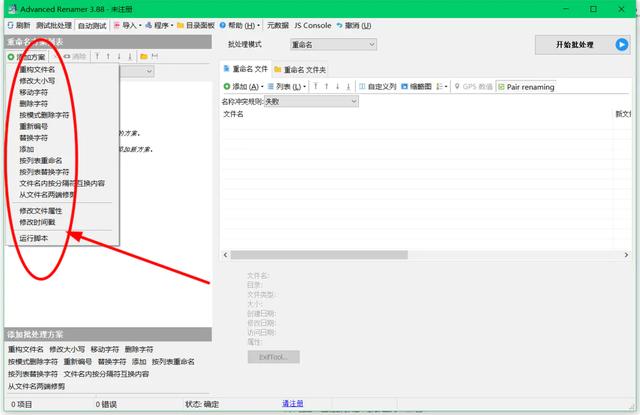Choose 修改时间戳 in the dropdown menu

[37, 222]
